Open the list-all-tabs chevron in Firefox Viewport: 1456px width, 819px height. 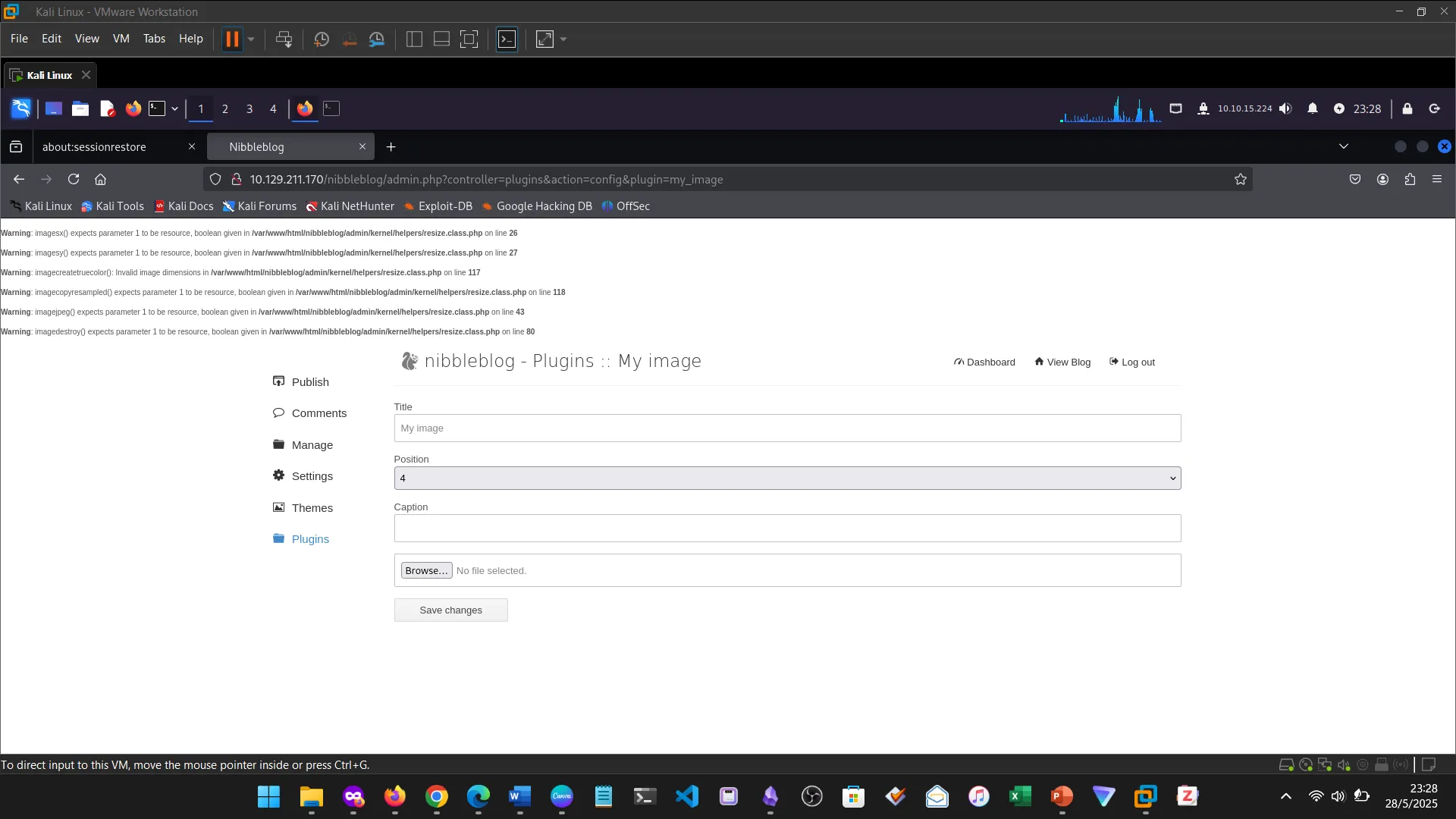pyautogui.click(x=1343, y=146)
